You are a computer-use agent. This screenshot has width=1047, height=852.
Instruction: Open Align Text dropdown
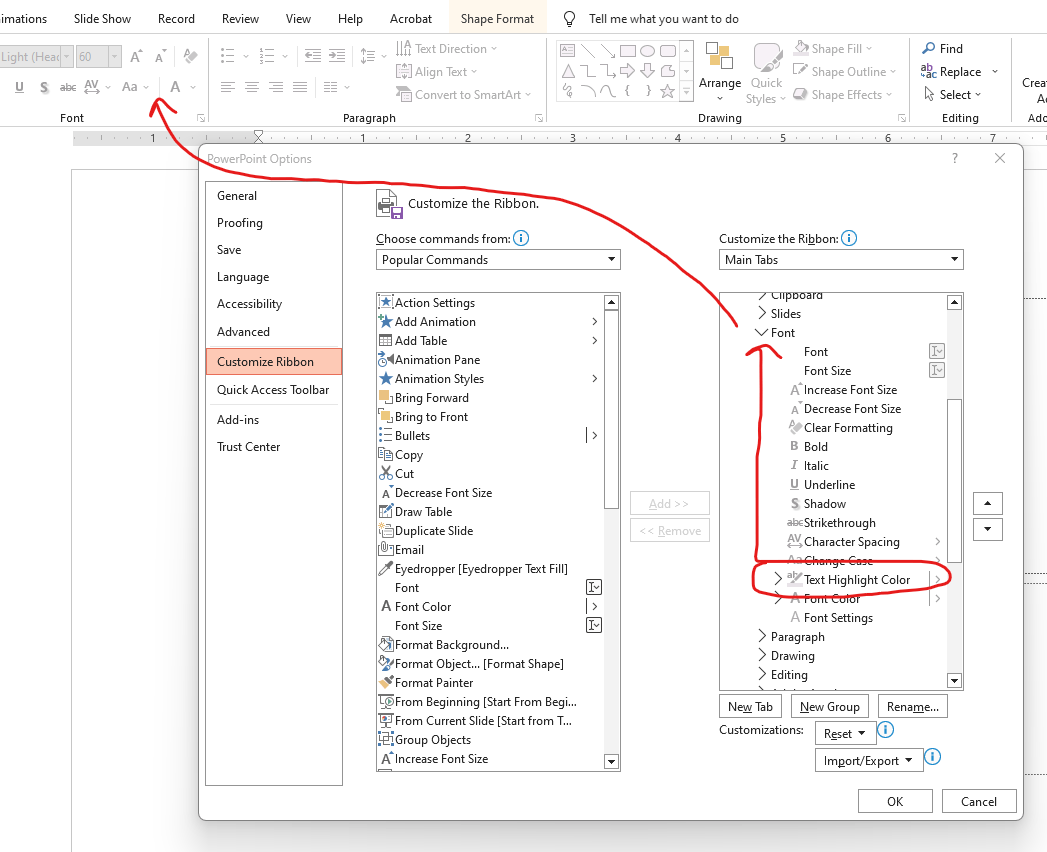pyautogui.click(x=437, y=71)
